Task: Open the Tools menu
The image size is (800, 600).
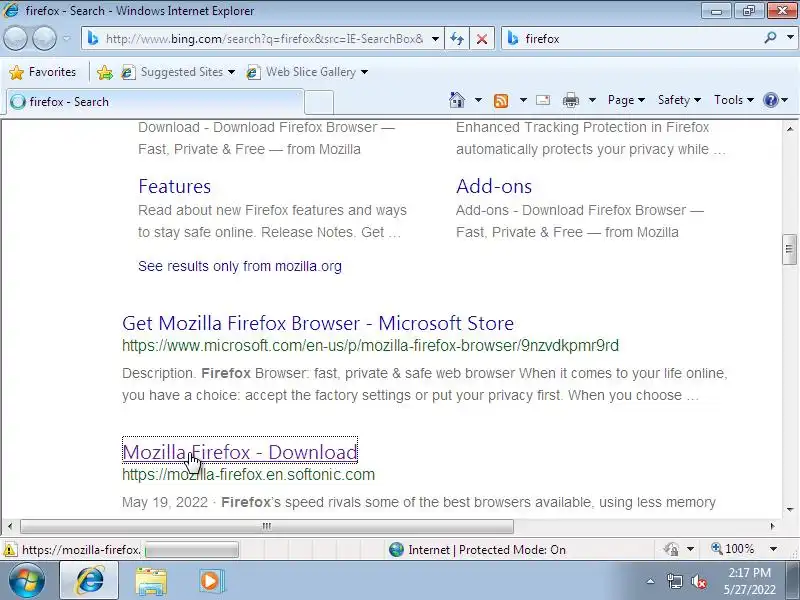Action: (734, 100)
